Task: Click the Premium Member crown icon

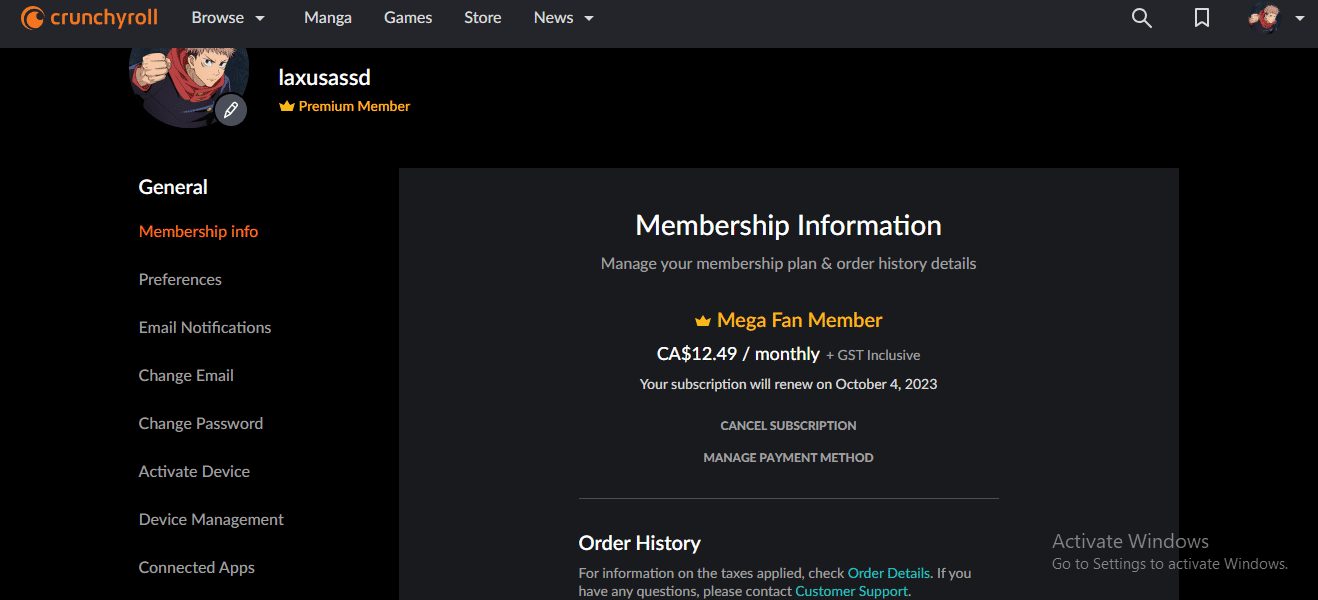Action: click(x=287, y=106)
